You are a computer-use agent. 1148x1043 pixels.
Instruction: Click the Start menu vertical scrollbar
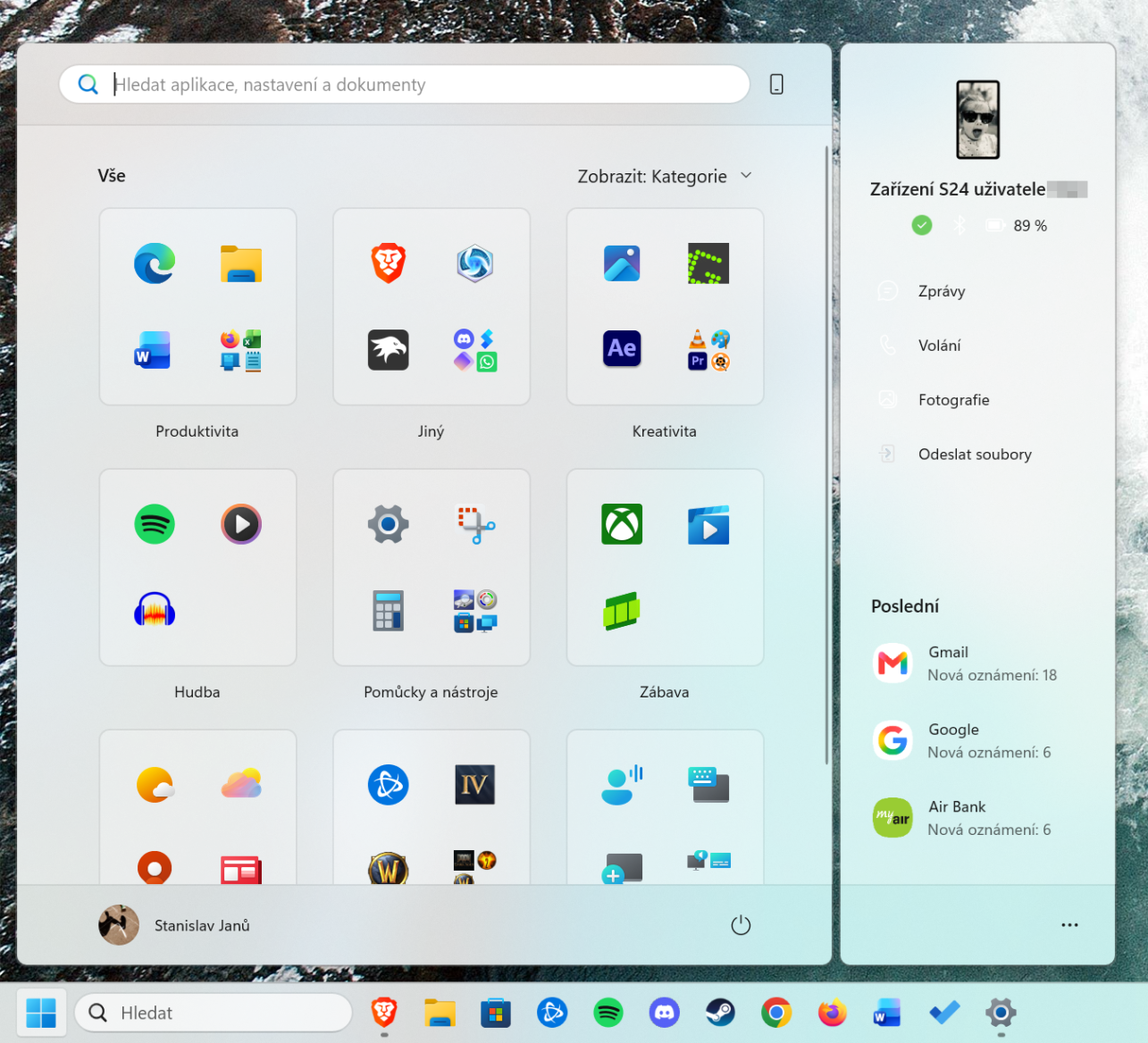click(x=826, y=455)
